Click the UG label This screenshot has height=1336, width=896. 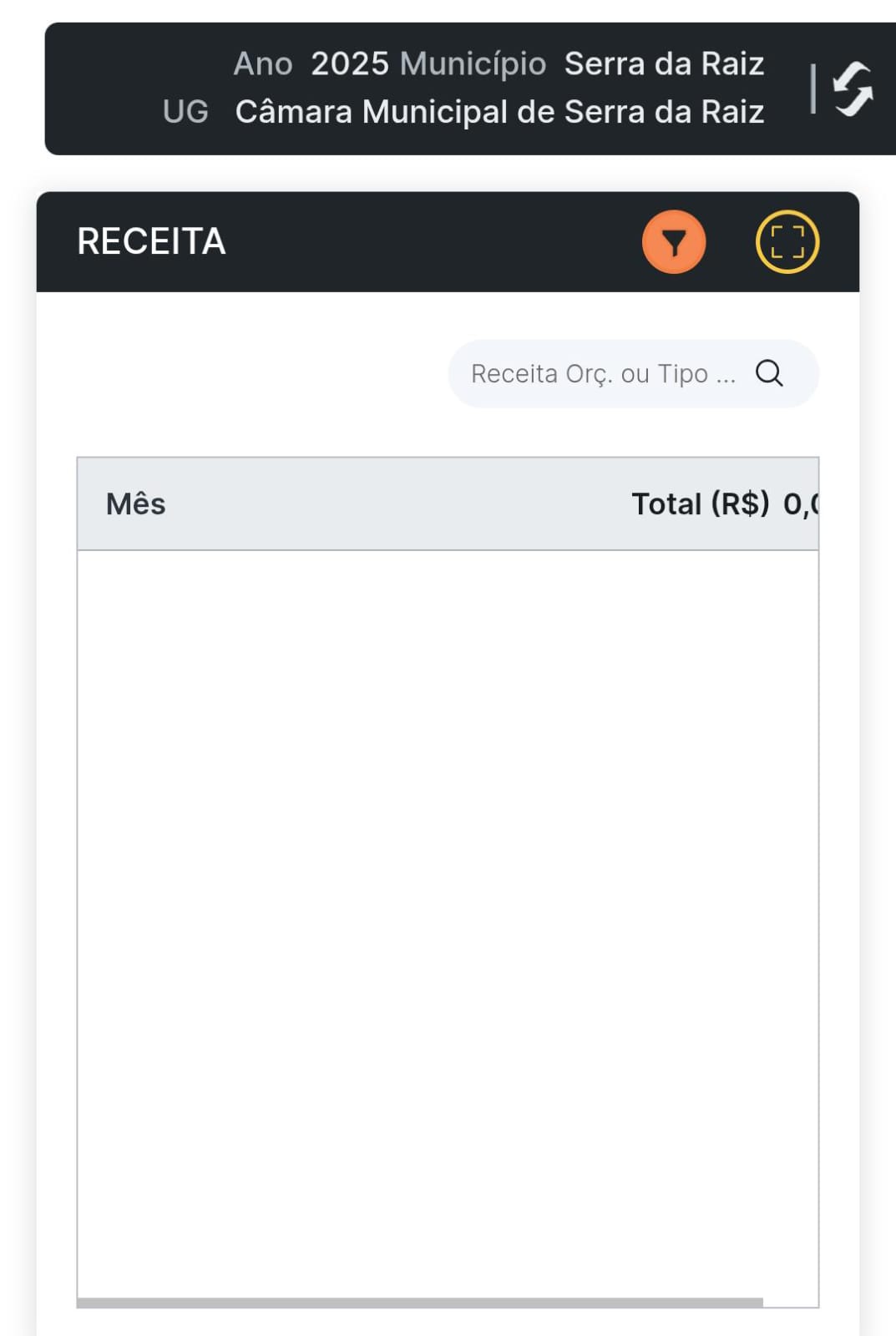[x=185, y=112]
